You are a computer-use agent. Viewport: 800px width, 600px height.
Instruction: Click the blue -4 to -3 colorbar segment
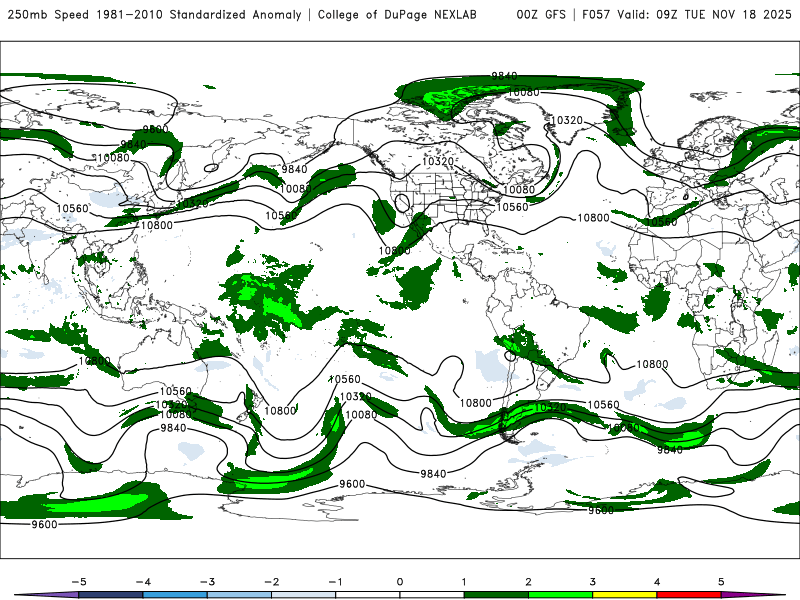(175, 595)
